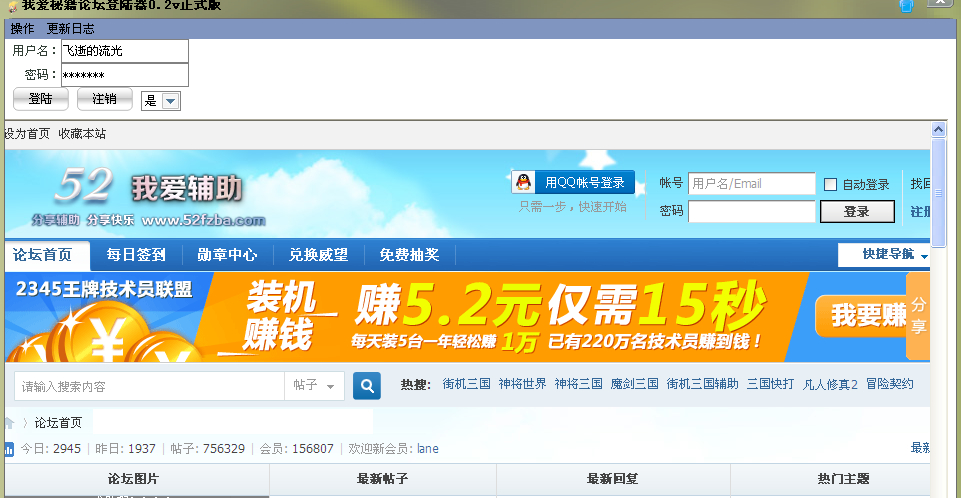Click hot search link 神将世界
Screen dimensions: 961x498
pos(522,384)
